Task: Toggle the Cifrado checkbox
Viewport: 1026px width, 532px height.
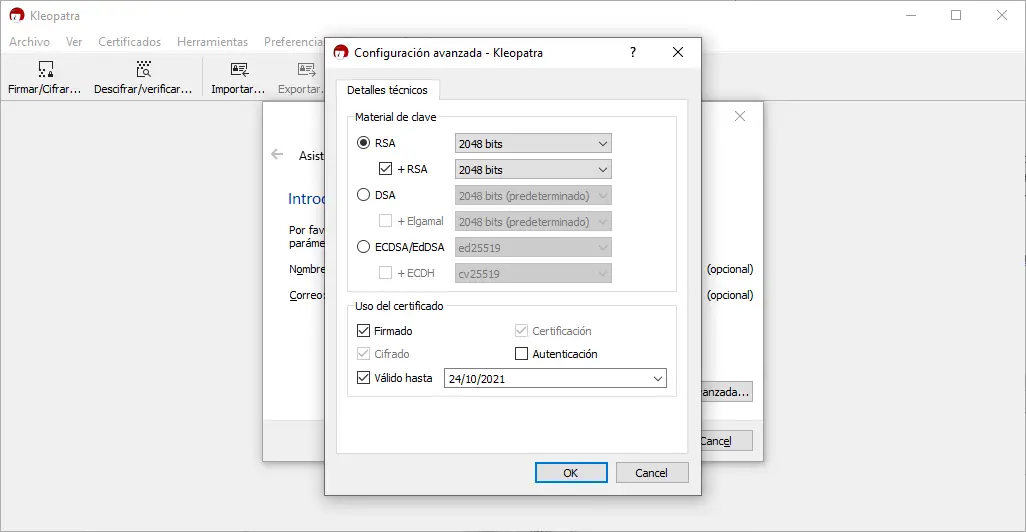Action: pos(363,353)
